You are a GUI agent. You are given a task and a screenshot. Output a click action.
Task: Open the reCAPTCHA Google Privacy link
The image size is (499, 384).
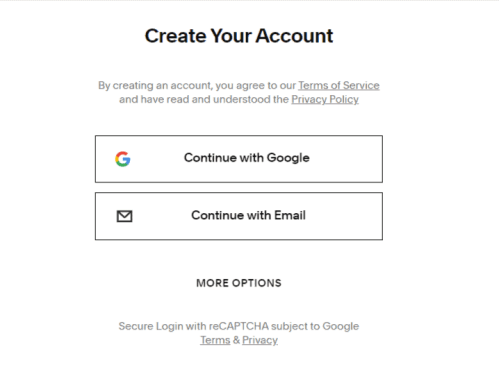(260, 340)
